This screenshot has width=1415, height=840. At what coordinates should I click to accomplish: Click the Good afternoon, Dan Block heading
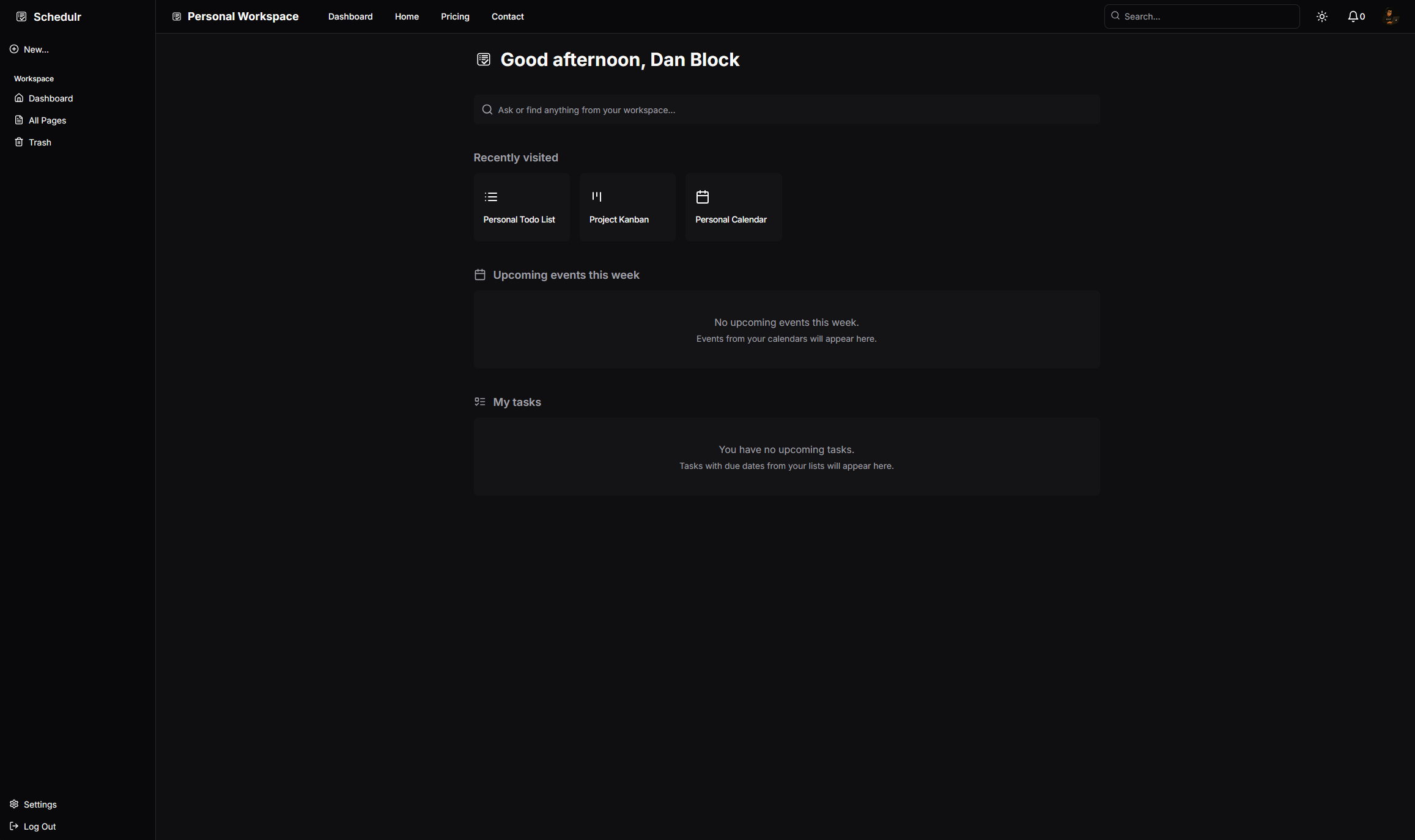[620, 59]
